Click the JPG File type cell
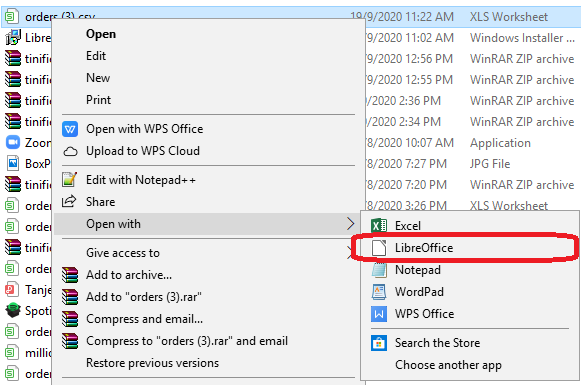The height and width of the screenshot is (386, 581). tap(490, 164)
